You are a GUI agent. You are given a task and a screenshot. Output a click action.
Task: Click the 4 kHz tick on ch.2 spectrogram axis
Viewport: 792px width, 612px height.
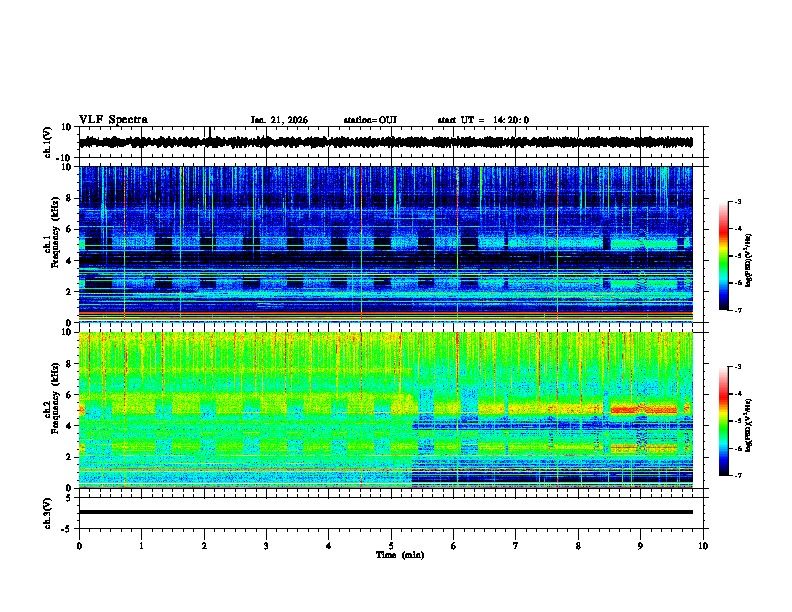[x=69, y=426]
